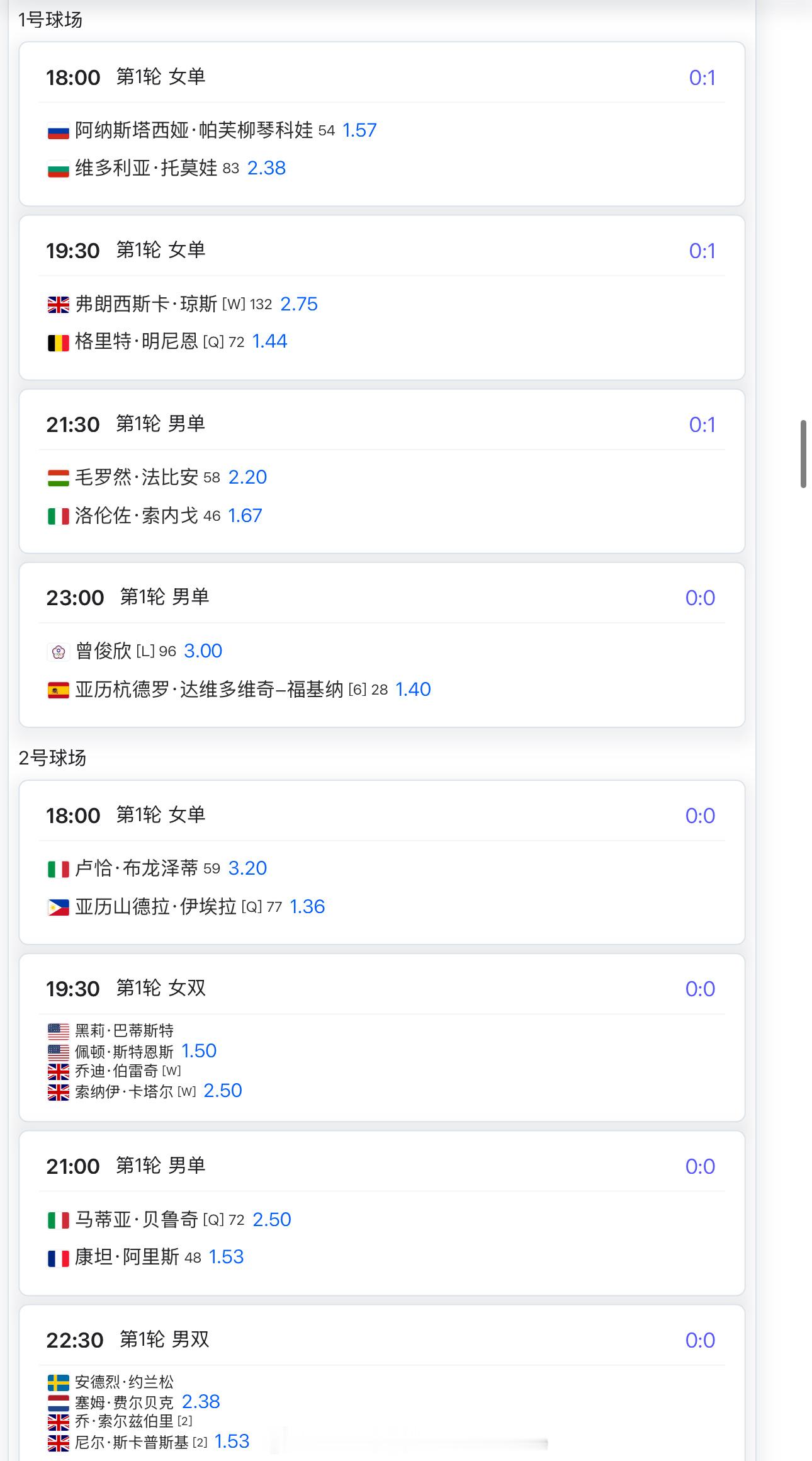The image size is (812, 1461).
Task: Click the Swedish flag beside 安德烈·约兰松
Action: tap(59, 1383)
